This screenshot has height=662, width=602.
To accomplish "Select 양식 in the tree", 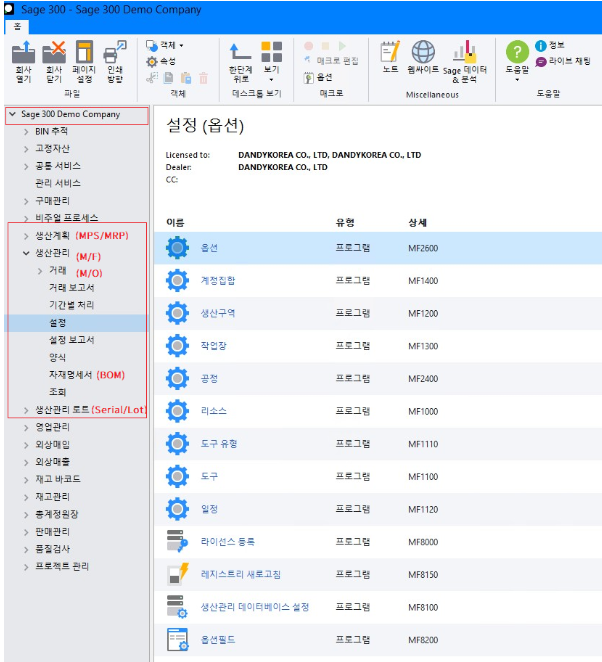I will coord(57,358).
